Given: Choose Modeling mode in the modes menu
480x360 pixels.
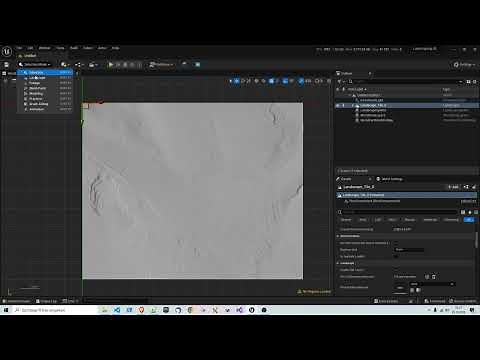Looking at the screenshot, I should (45, 94).
